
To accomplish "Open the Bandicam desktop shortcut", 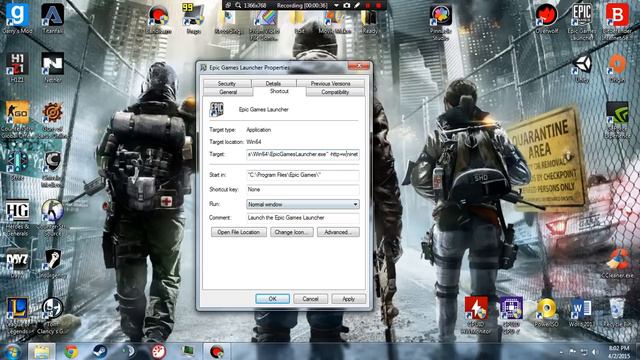I will [158, 19].
